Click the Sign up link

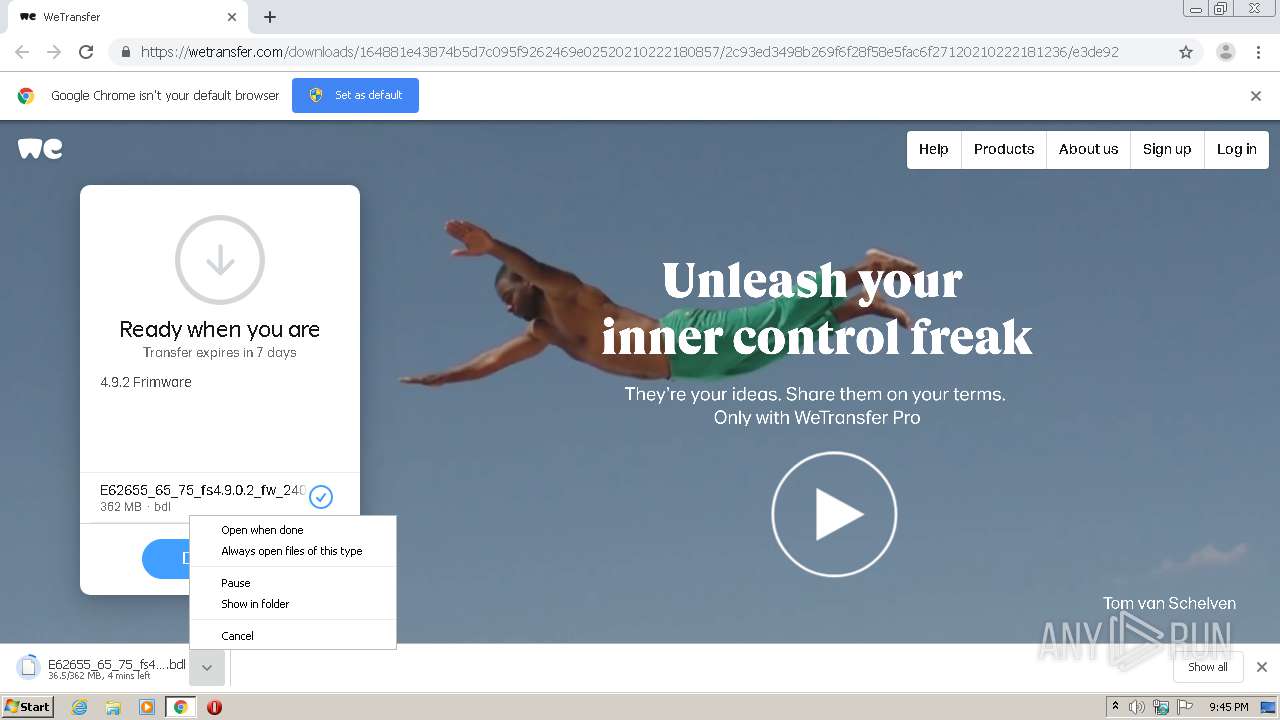(x=1167, y=149)
